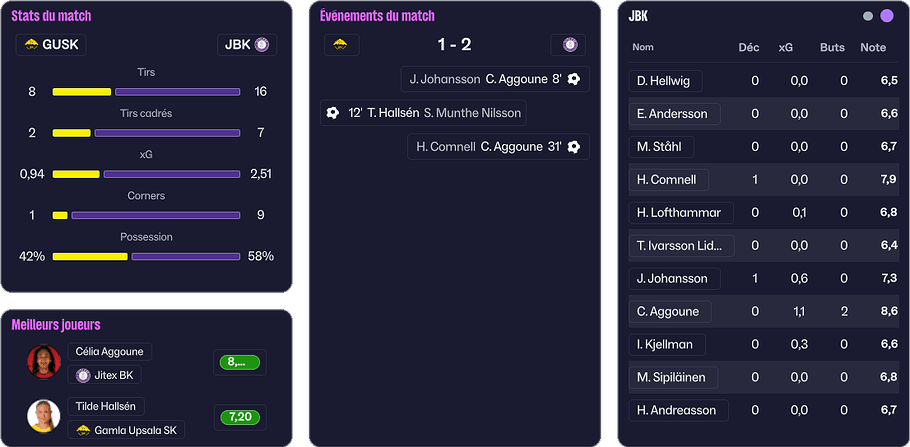The height and width of the screenshot is (447, 910).
Task: Click the goal ball icon at 31 minutes
Action: pos(574,147)
